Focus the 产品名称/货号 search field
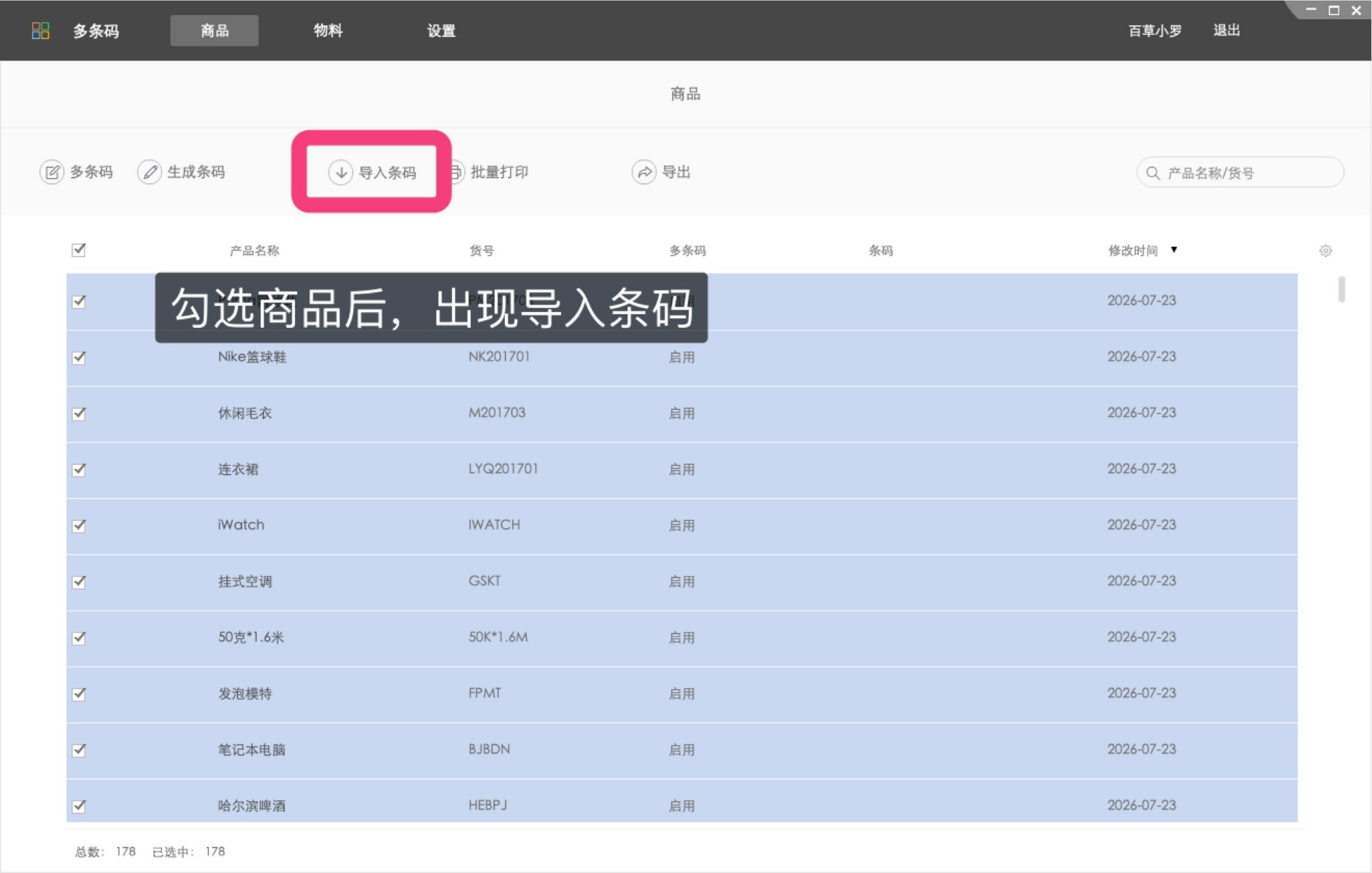This screenshot has width=1372, height=873. point(1240,173)
